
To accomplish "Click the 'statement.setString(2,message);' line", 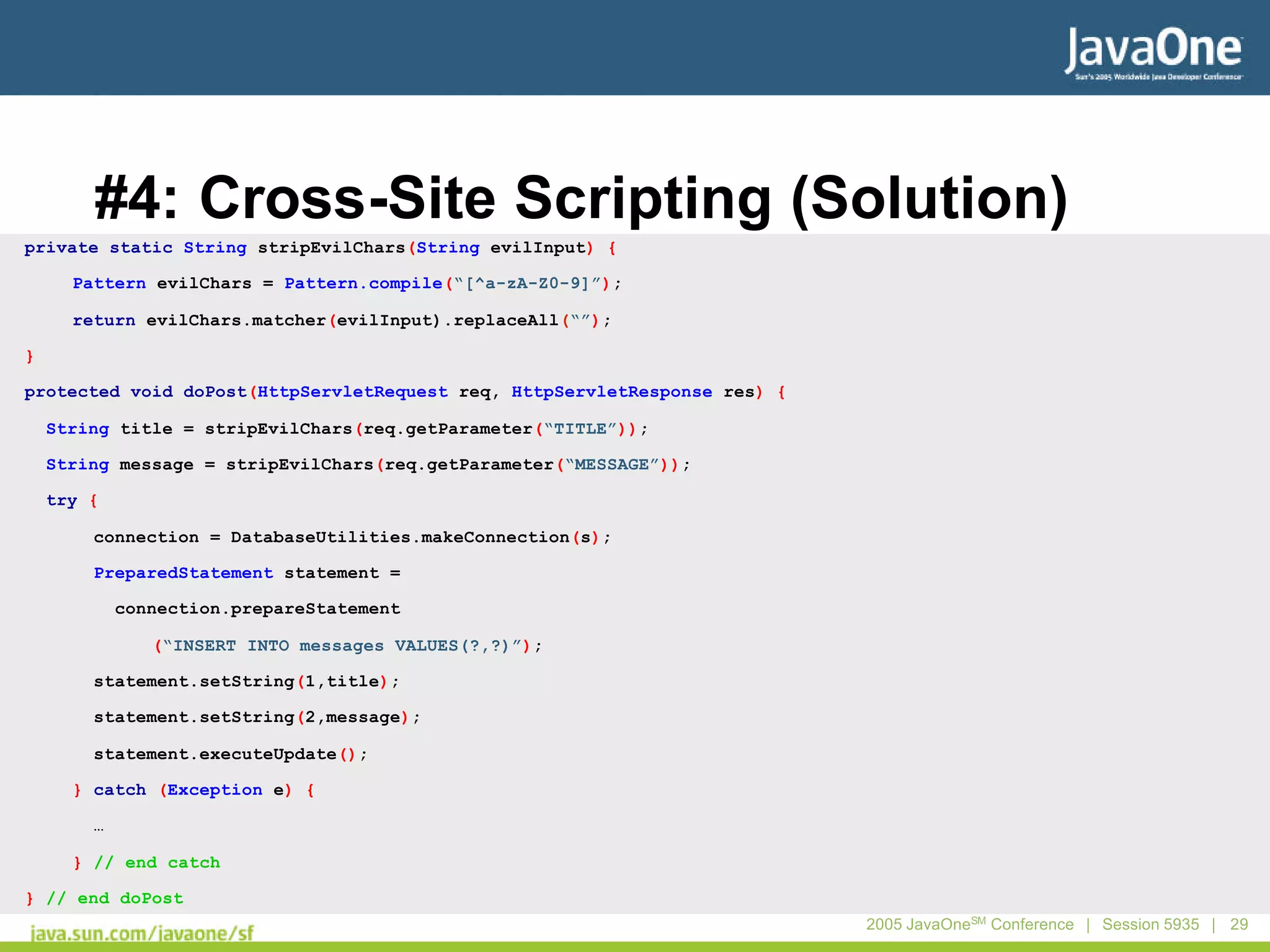I will tap(257, 718).
